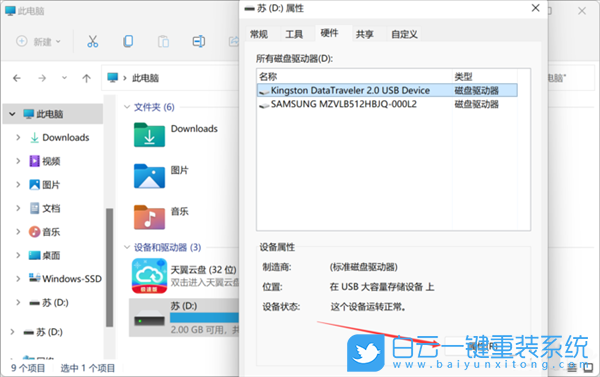Go forward with the right arrow

pos(42,78)
